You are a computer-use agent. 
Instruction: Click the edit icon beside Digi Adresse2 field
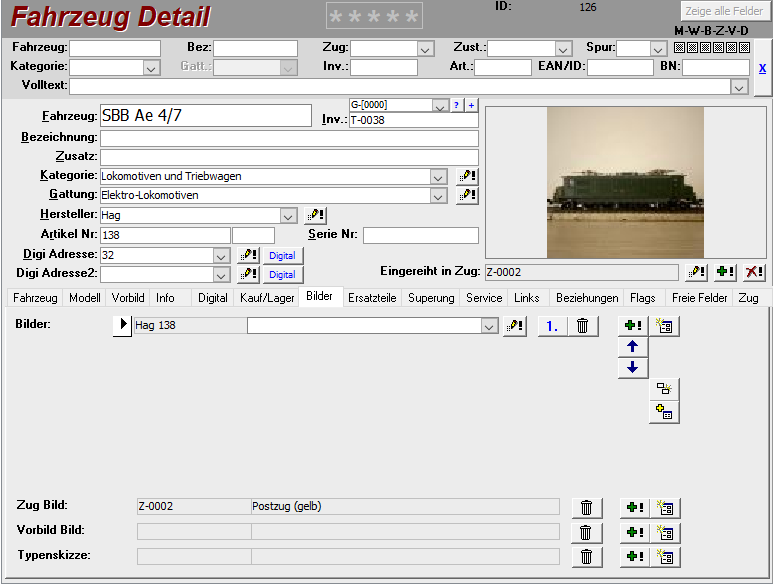[248, 274]
